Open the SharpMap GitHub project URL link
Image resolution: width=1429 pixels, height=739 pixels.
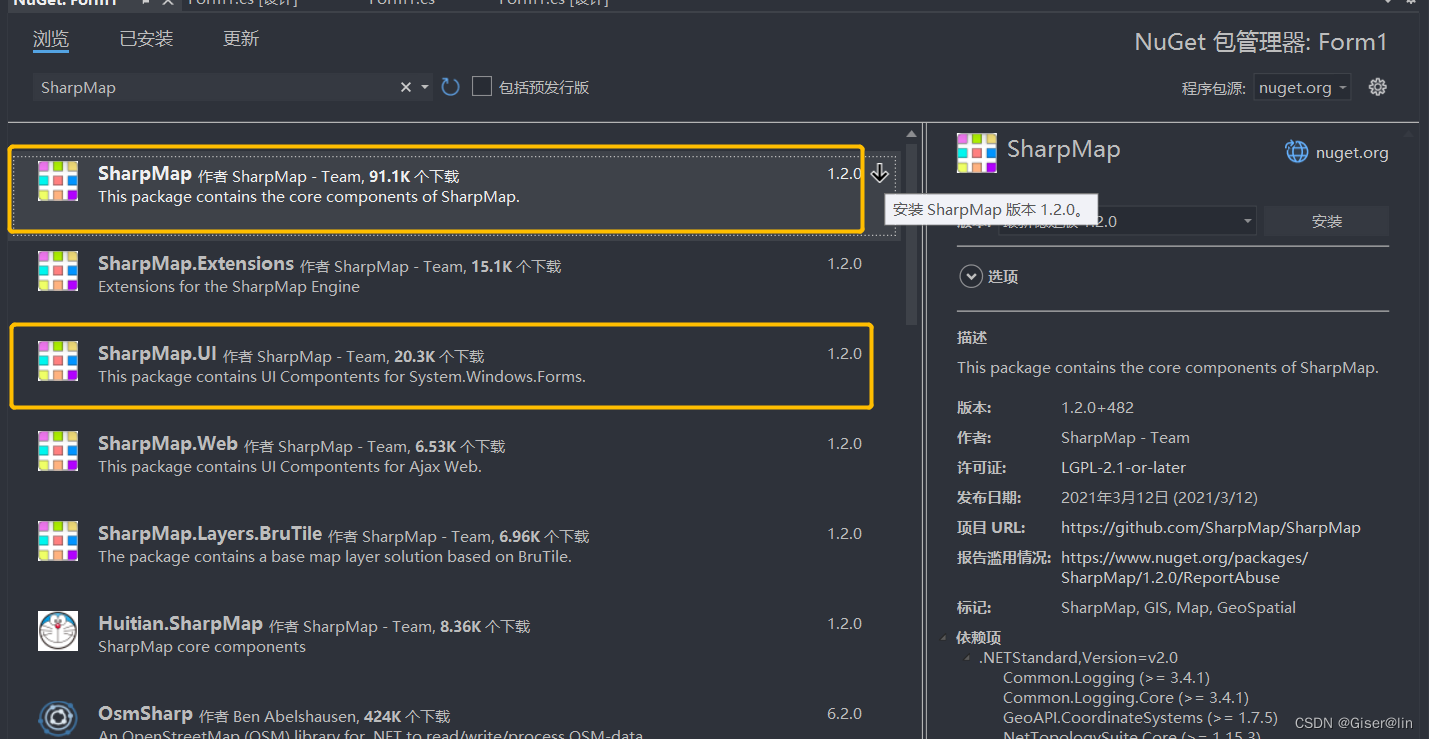coord(1211,527)
